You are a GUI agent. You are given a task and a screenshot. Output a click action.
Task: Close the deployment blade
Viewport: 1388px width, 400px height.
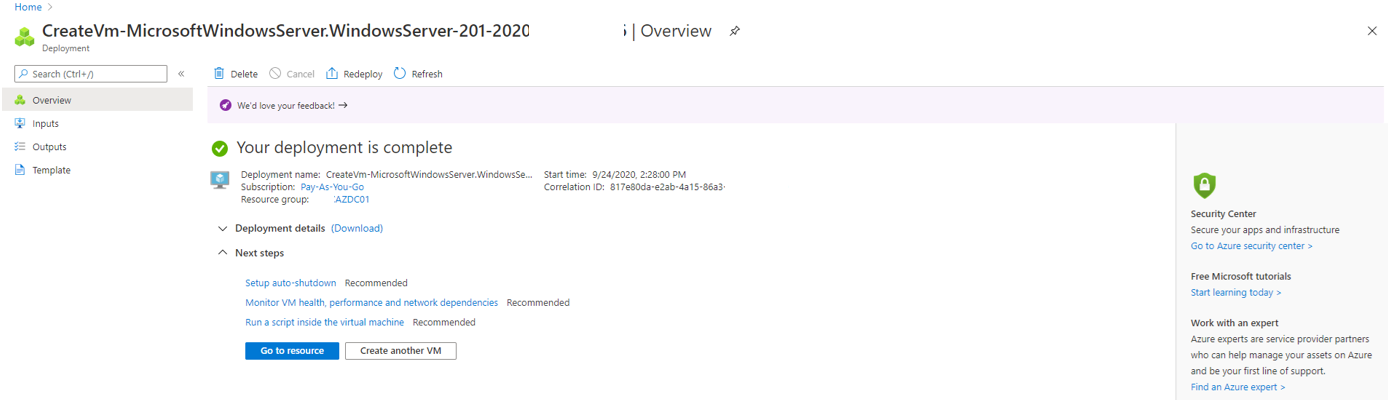click(1372, 31)
